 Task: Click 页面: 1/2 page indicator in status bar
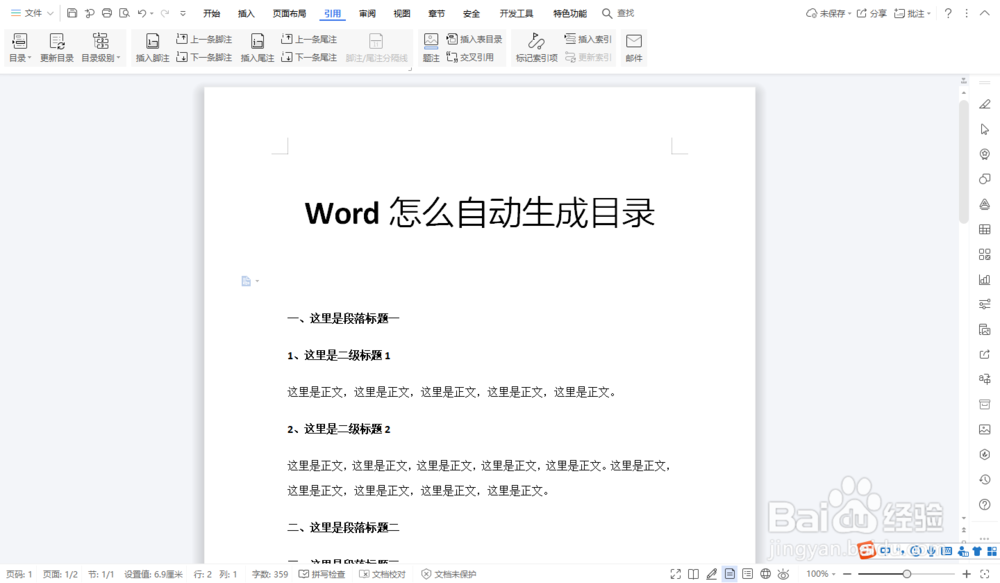[60, 574]
